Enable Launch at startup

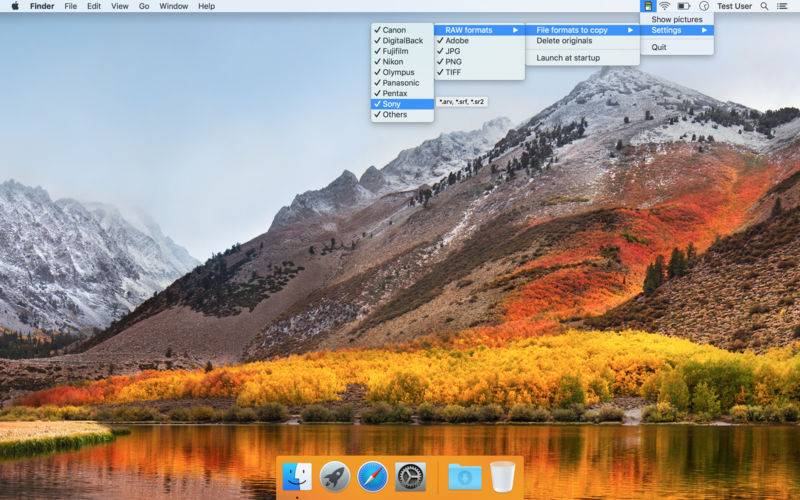tap(583, 58)
